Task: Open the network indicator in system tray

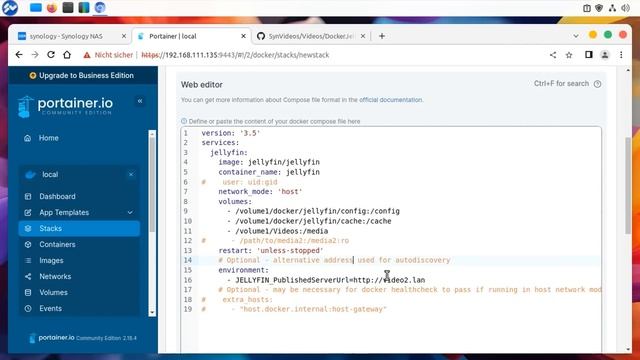Action: [612, 8]
